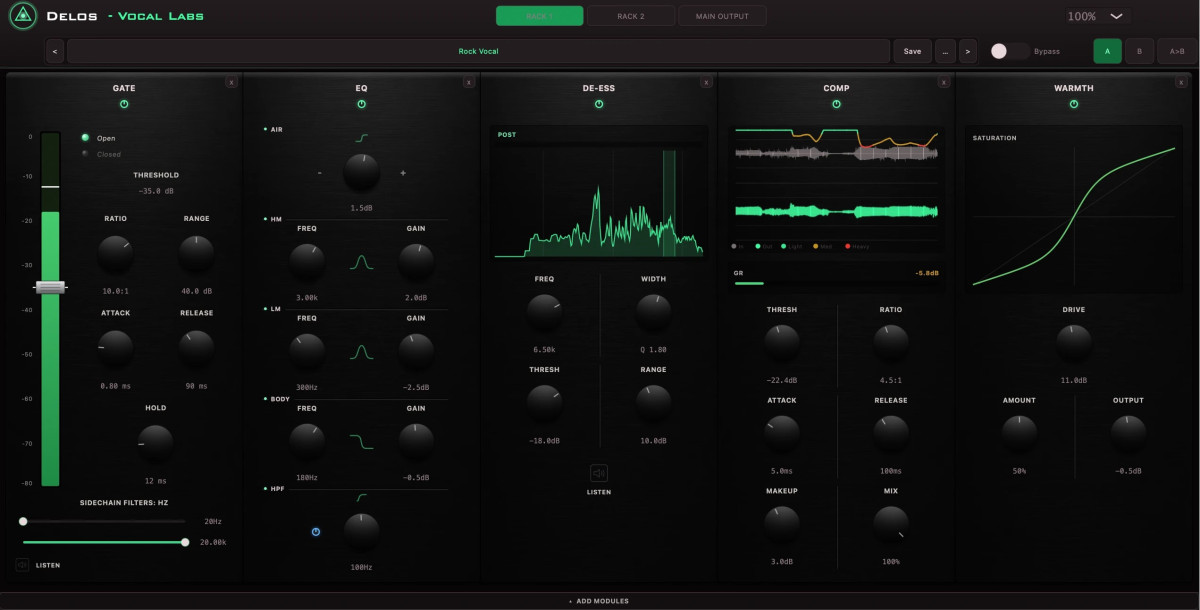Click the COMP Makeup knob
The height and width of the screenshot is (610, 1200).
point(782,525)
